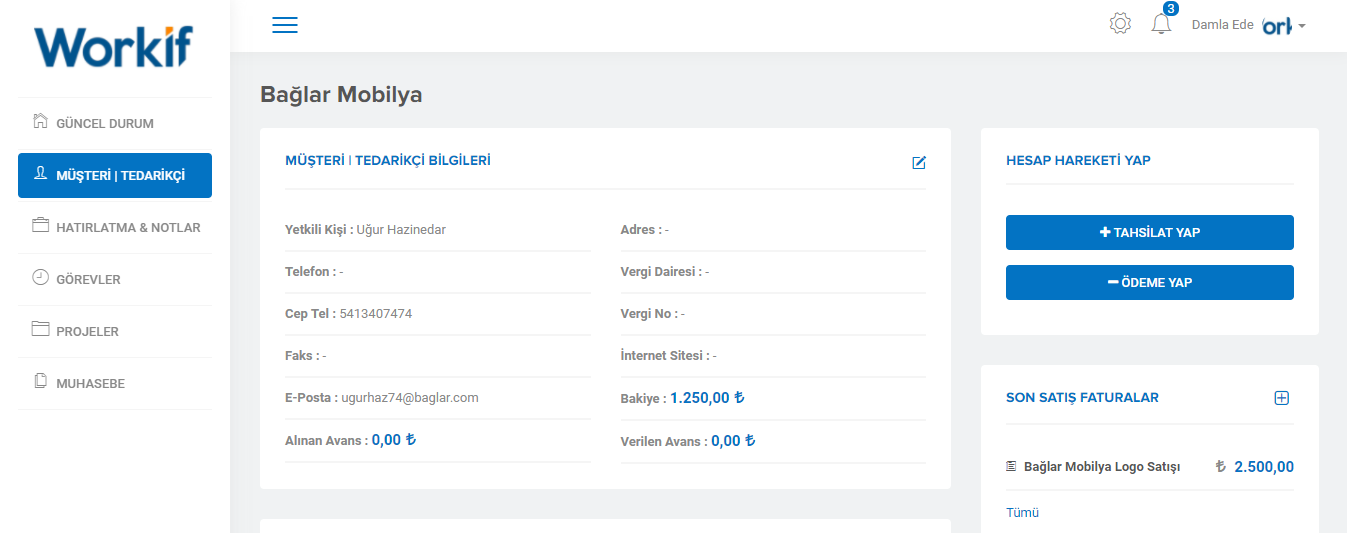Edit customer info via pencil icon
This screenshot has width=1347, height=533.
[919, 162]
